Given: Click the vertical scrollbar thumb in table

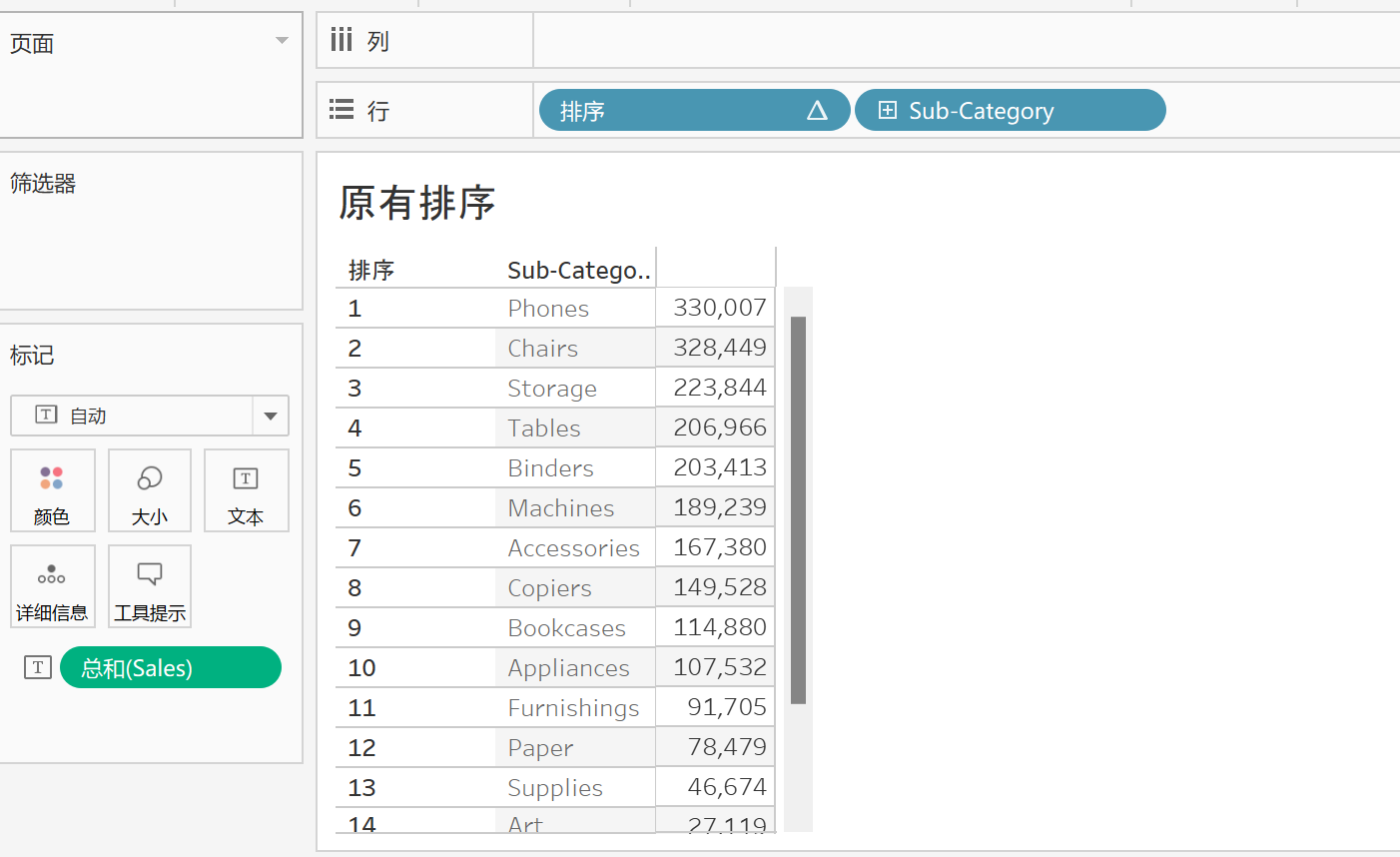Looking at the screenshot, I should [x=798, y=510].
